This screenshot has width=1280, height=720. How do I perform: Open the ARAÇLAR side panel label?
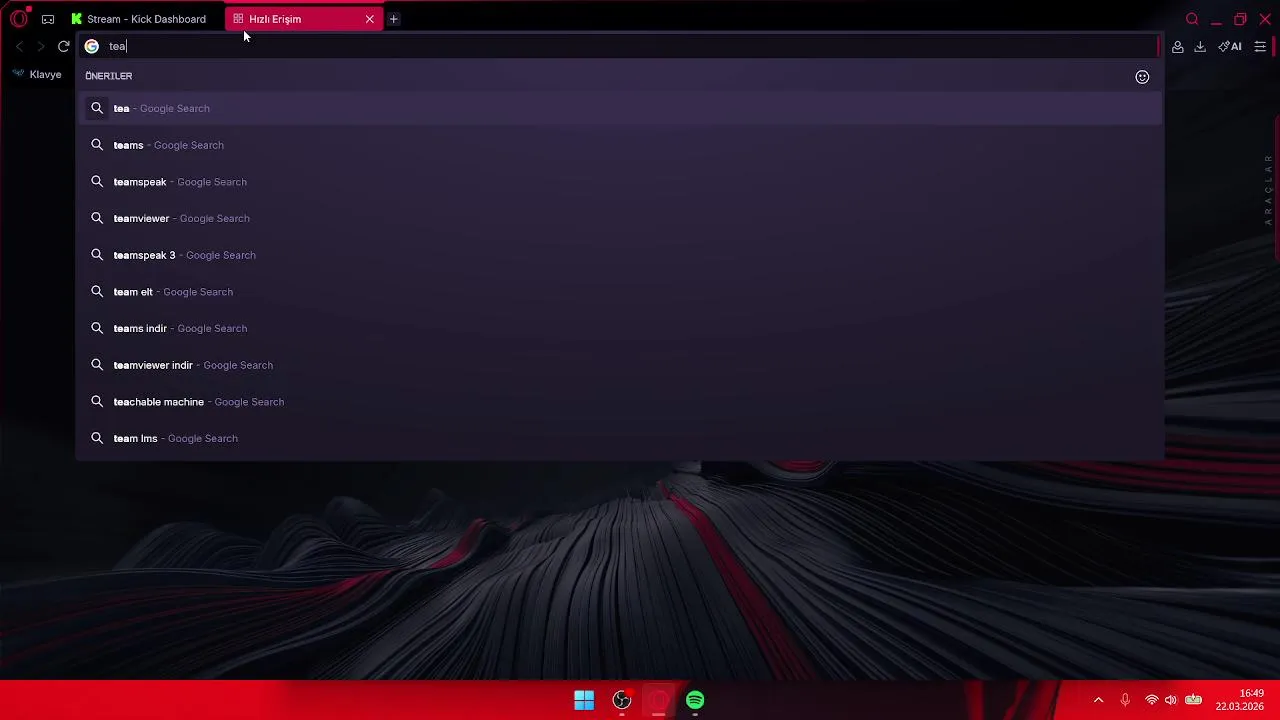(x=1268, y=189)
